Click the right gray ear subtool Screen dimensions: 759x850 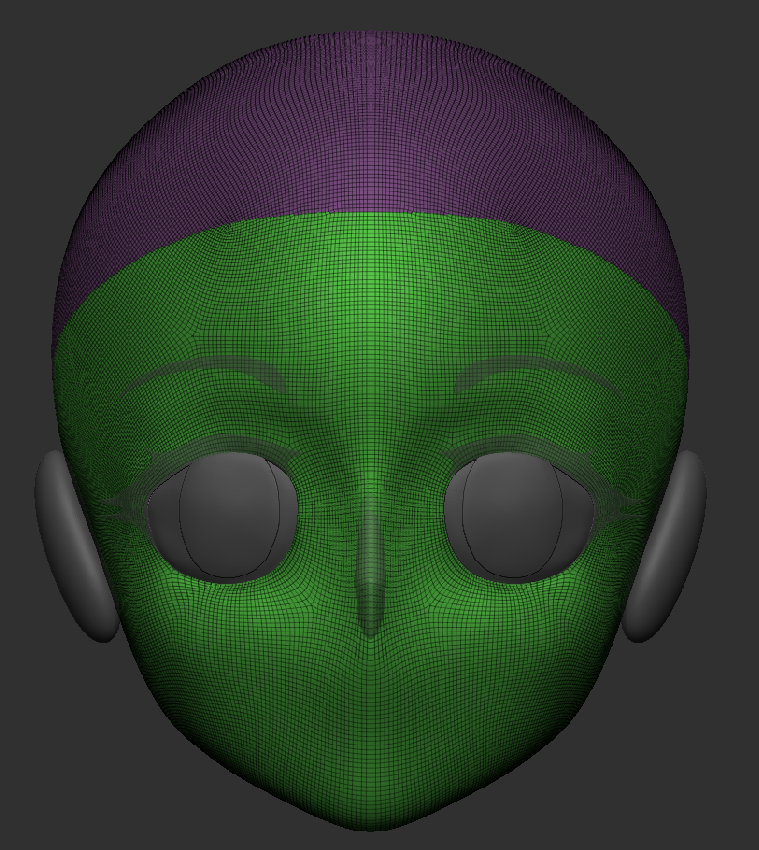668,545
